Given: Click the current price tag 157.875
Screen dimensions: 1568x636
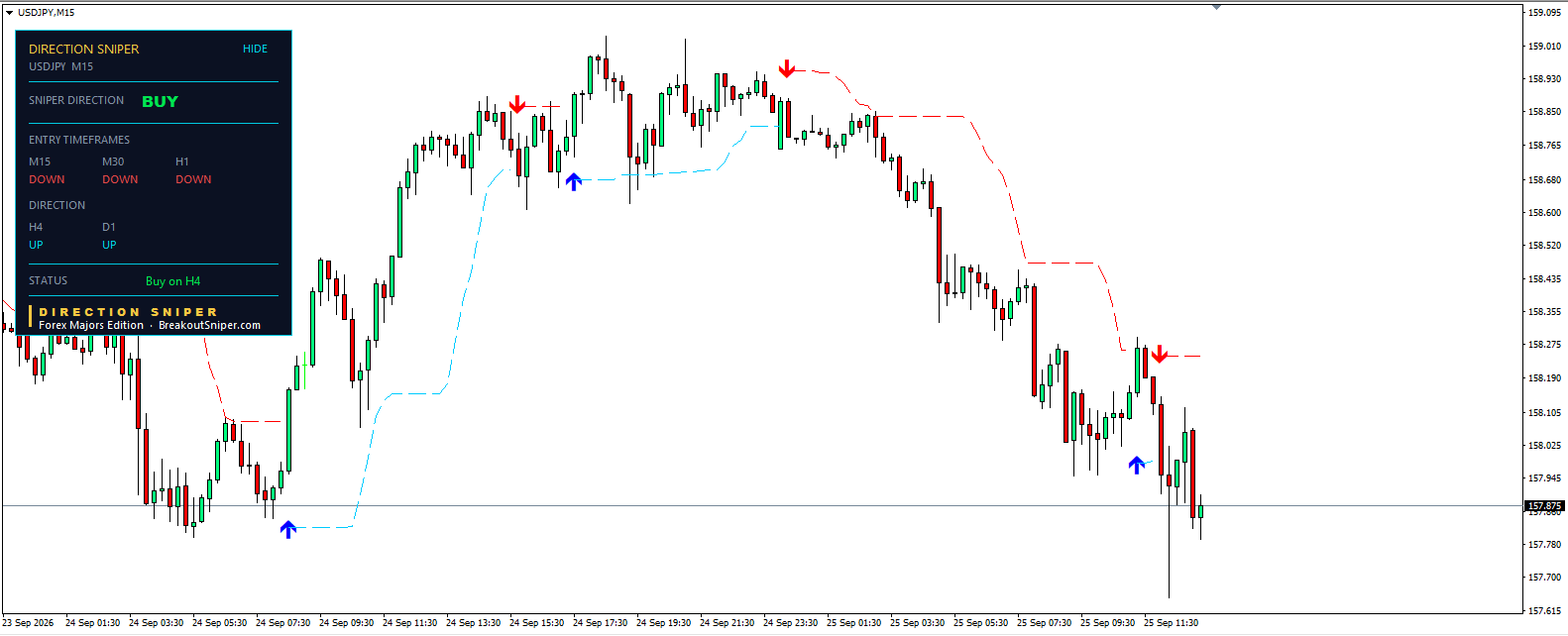Looking at the screenshot, I should coord(1544,506).
